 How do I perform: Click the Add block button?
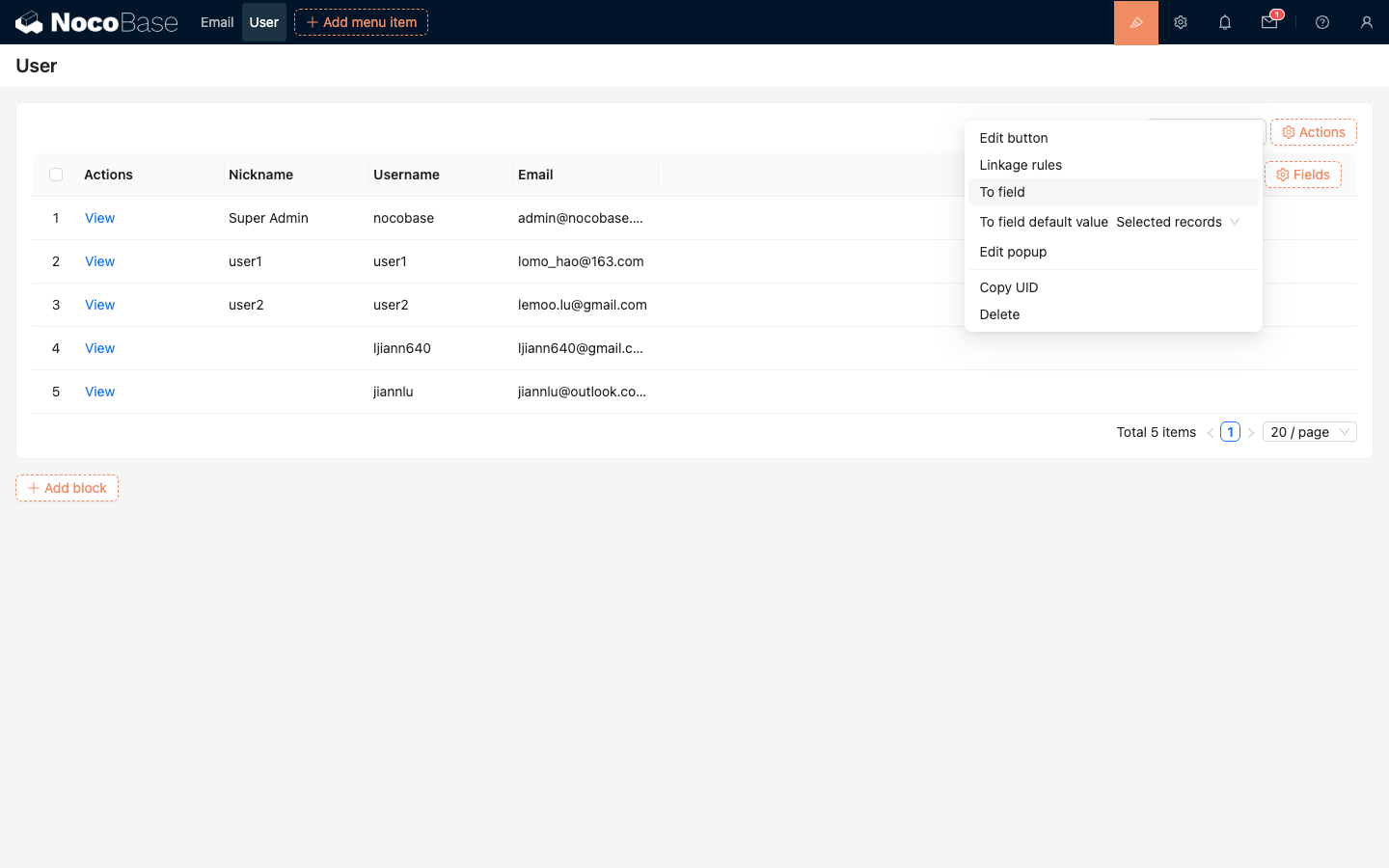click(67, 488)
